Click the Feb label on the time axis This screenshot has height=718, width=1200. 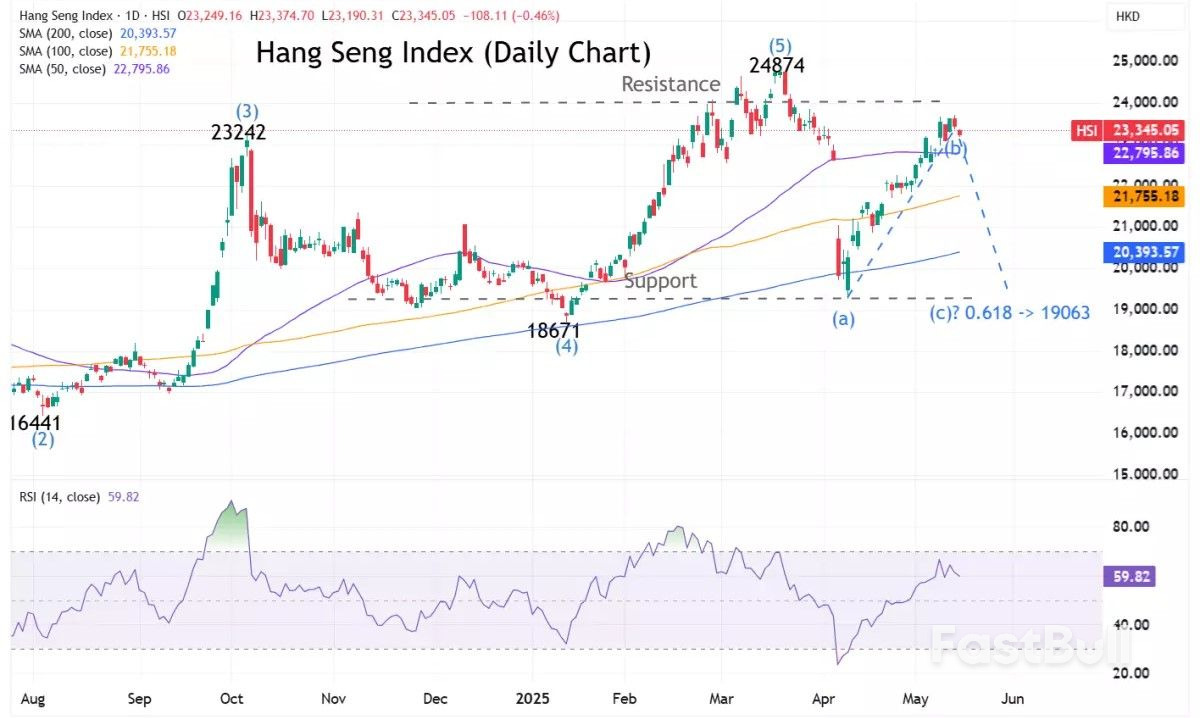[622, 699]
